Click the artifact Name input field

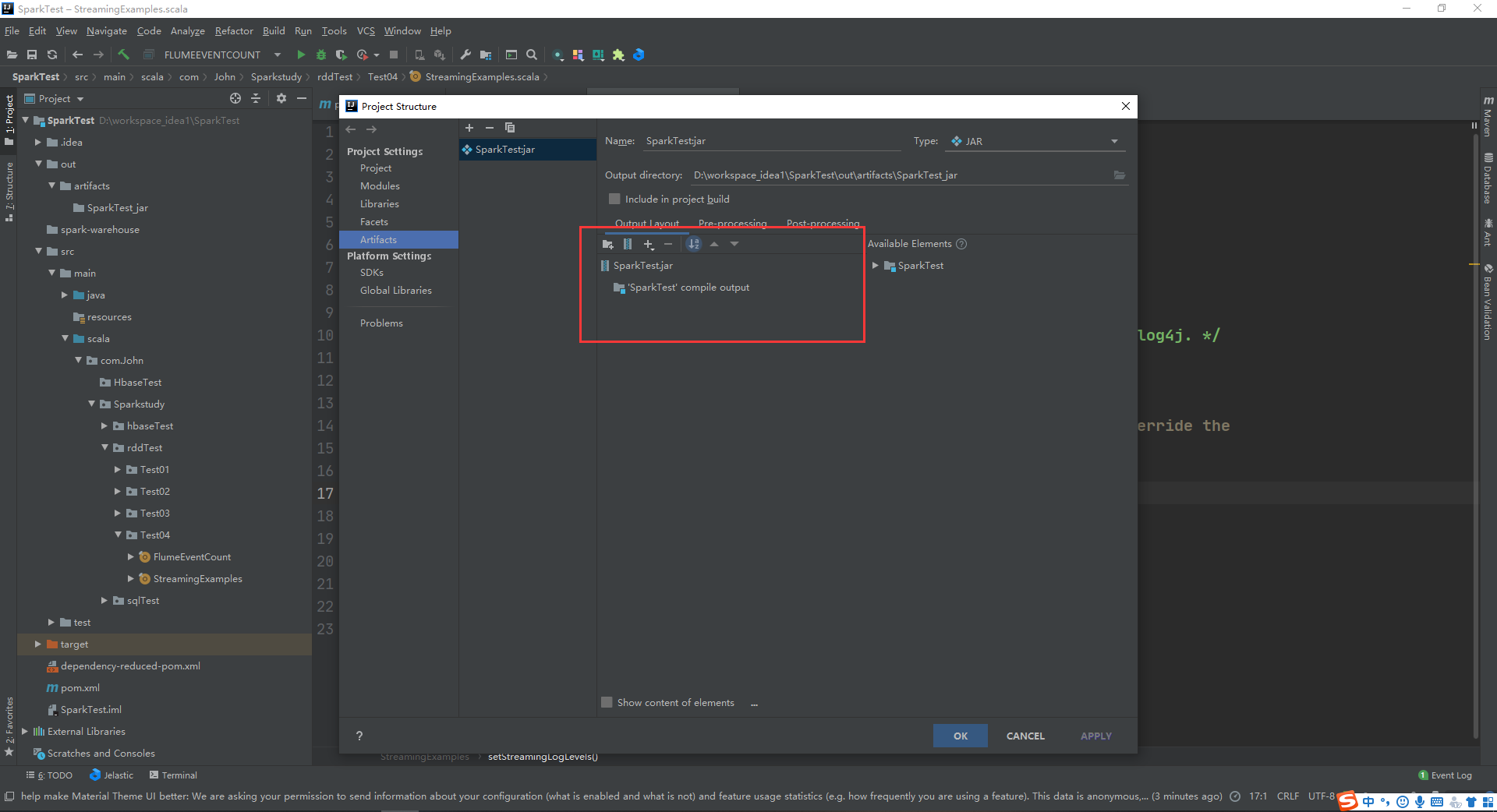pos(773,141)
